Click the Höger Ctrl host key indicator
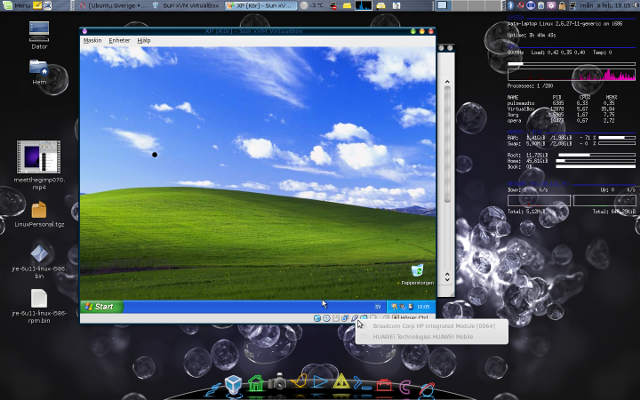Viewport: 640px width, 400px height. (x=410, y=318)
